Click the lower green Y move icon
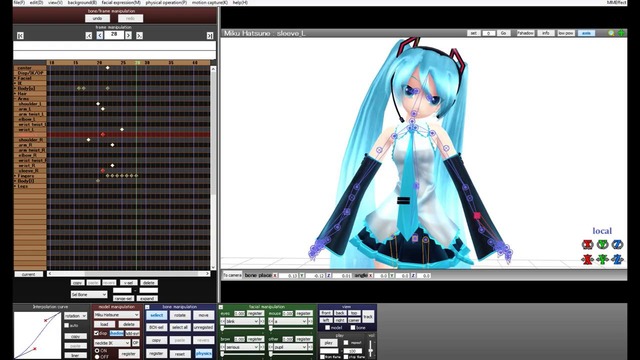Image resolution: width=640 pixels, height=360 pixels. pyautogui.click(x=602, y=259)
